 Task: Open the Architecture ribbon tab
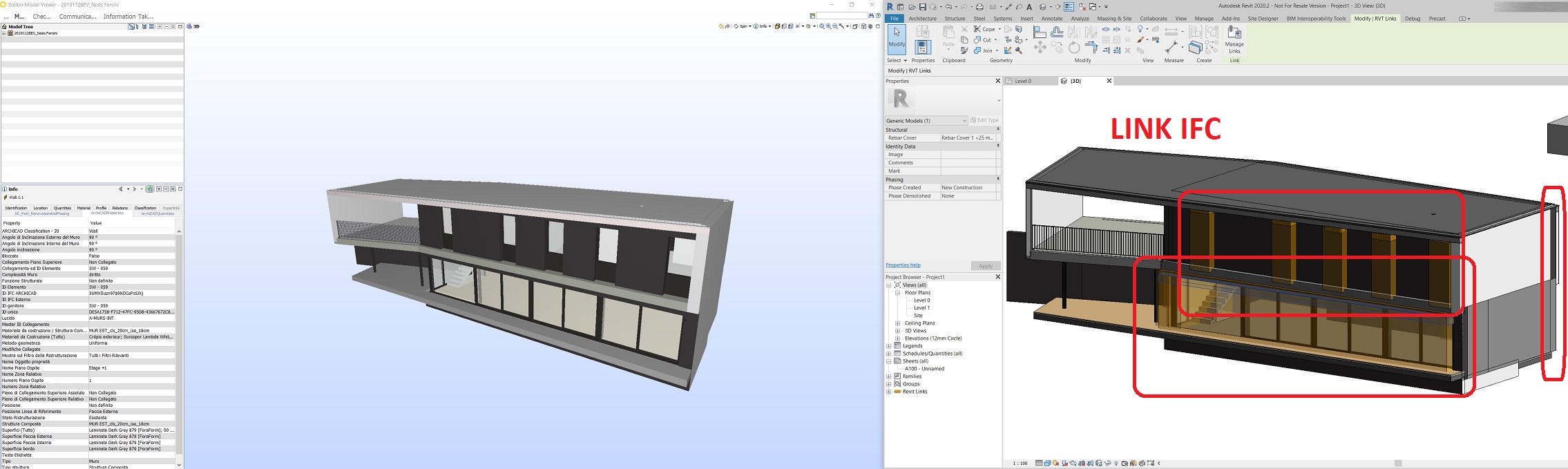coord(922,19)
